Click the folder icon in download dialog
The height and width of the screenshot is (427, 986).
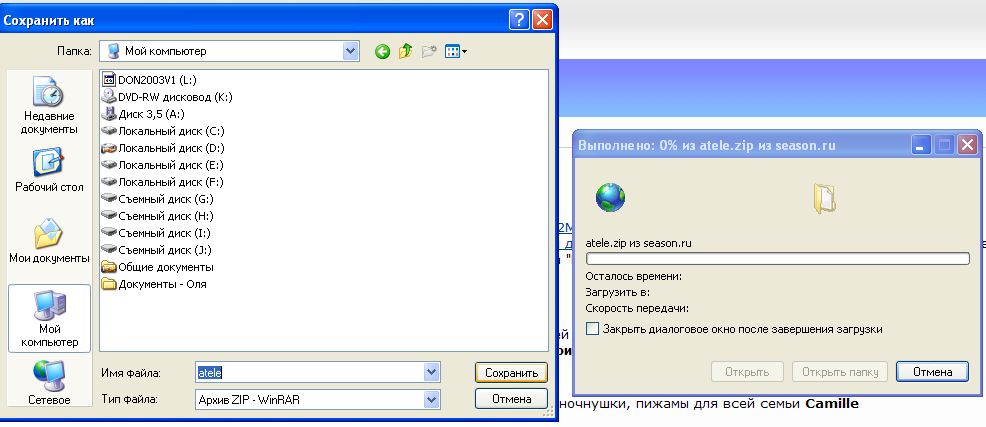pyautogui.click(x=824, y=199)
